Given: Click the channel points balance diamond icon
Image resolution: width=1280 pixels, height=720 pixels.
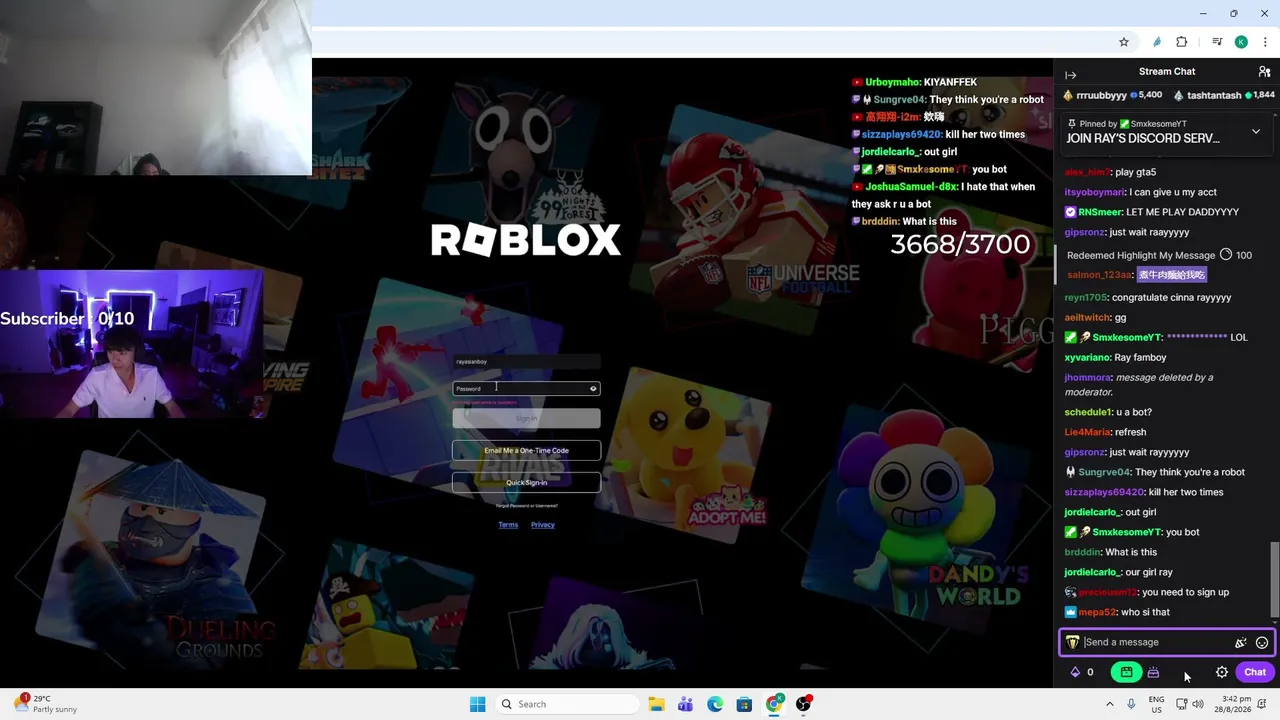Looking at the screenshot, I should click(1075, 672).
